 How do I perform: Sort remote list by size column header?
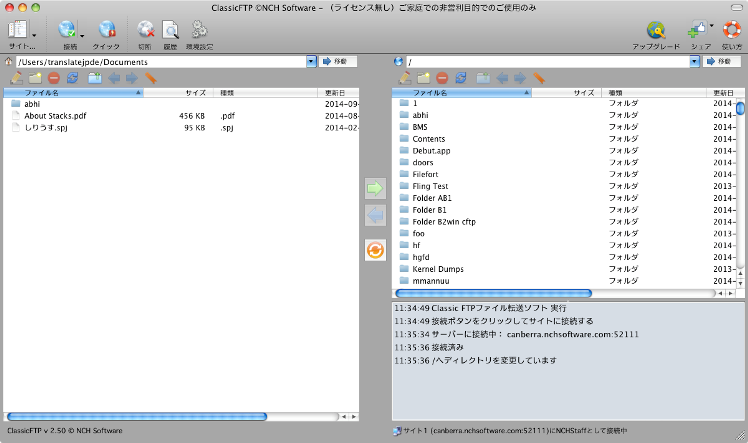[566, 93]
